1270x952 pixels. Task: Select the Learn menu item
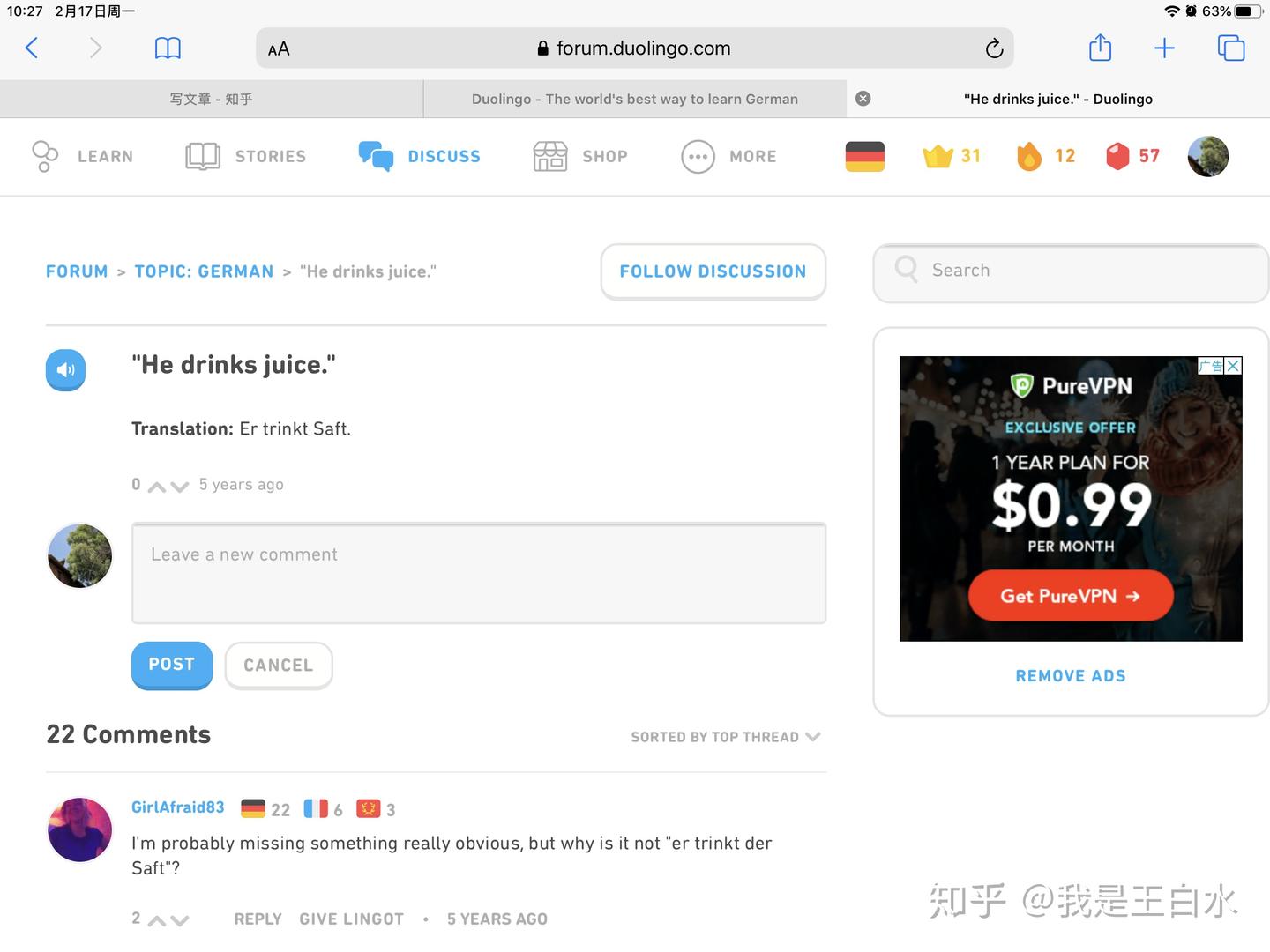[84, 156]
